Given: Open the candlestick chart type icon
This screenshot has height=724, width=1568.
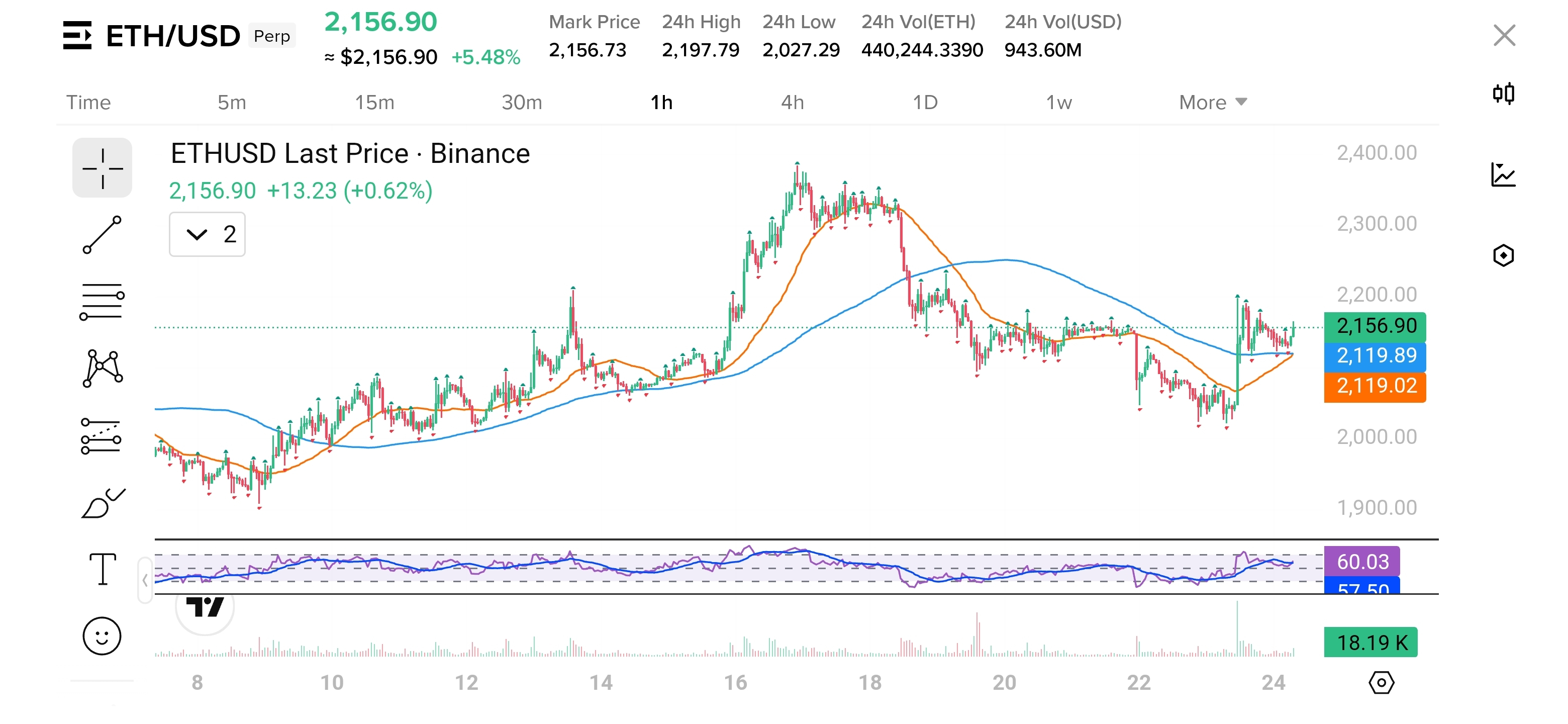Looking at the screenshot, I should (1504, 94).
